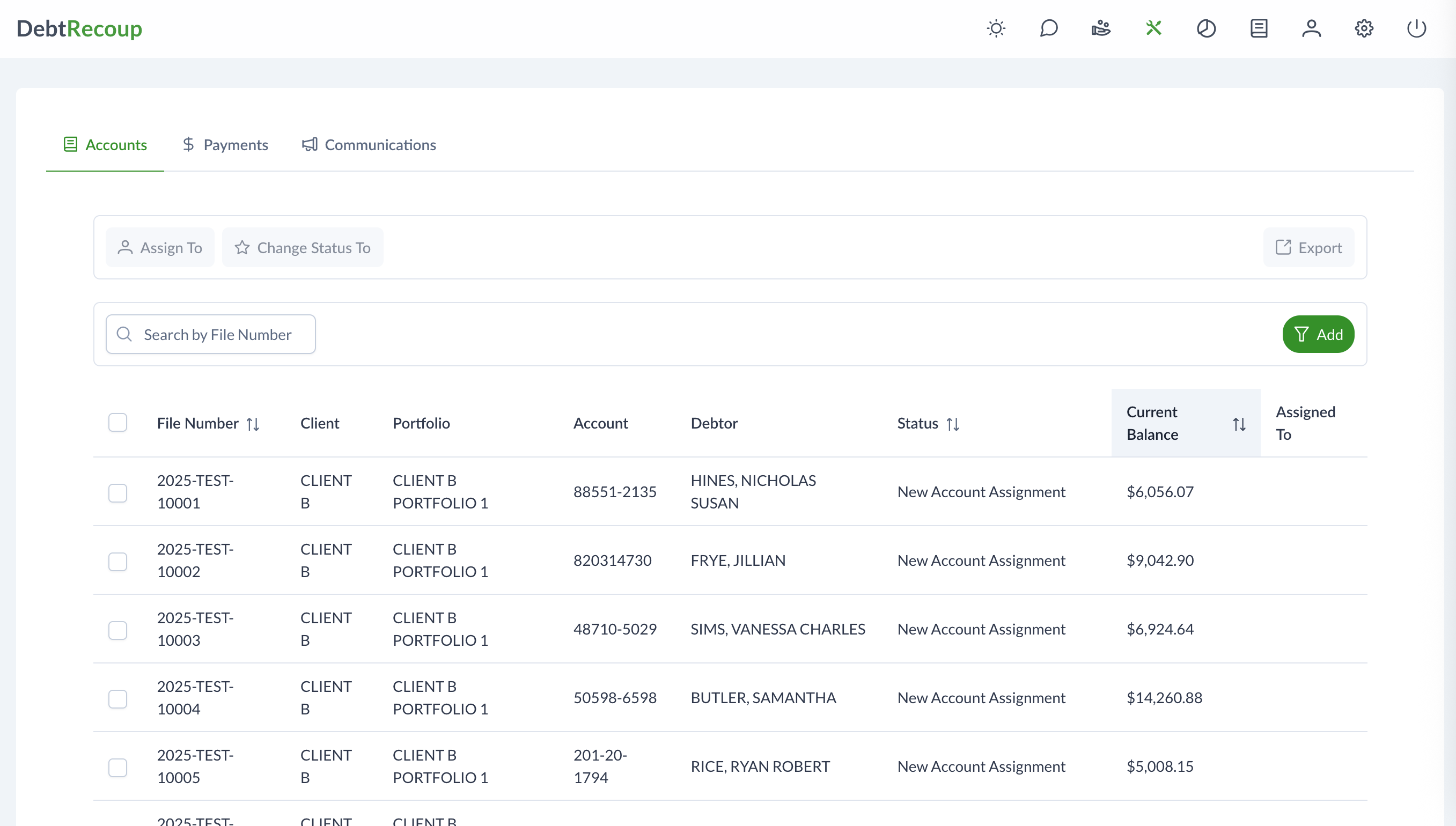Toggle the light/dark theme sun icon
Image resolution: width=1456 pixels, height=826 pixels.
(x=996, y=28)
